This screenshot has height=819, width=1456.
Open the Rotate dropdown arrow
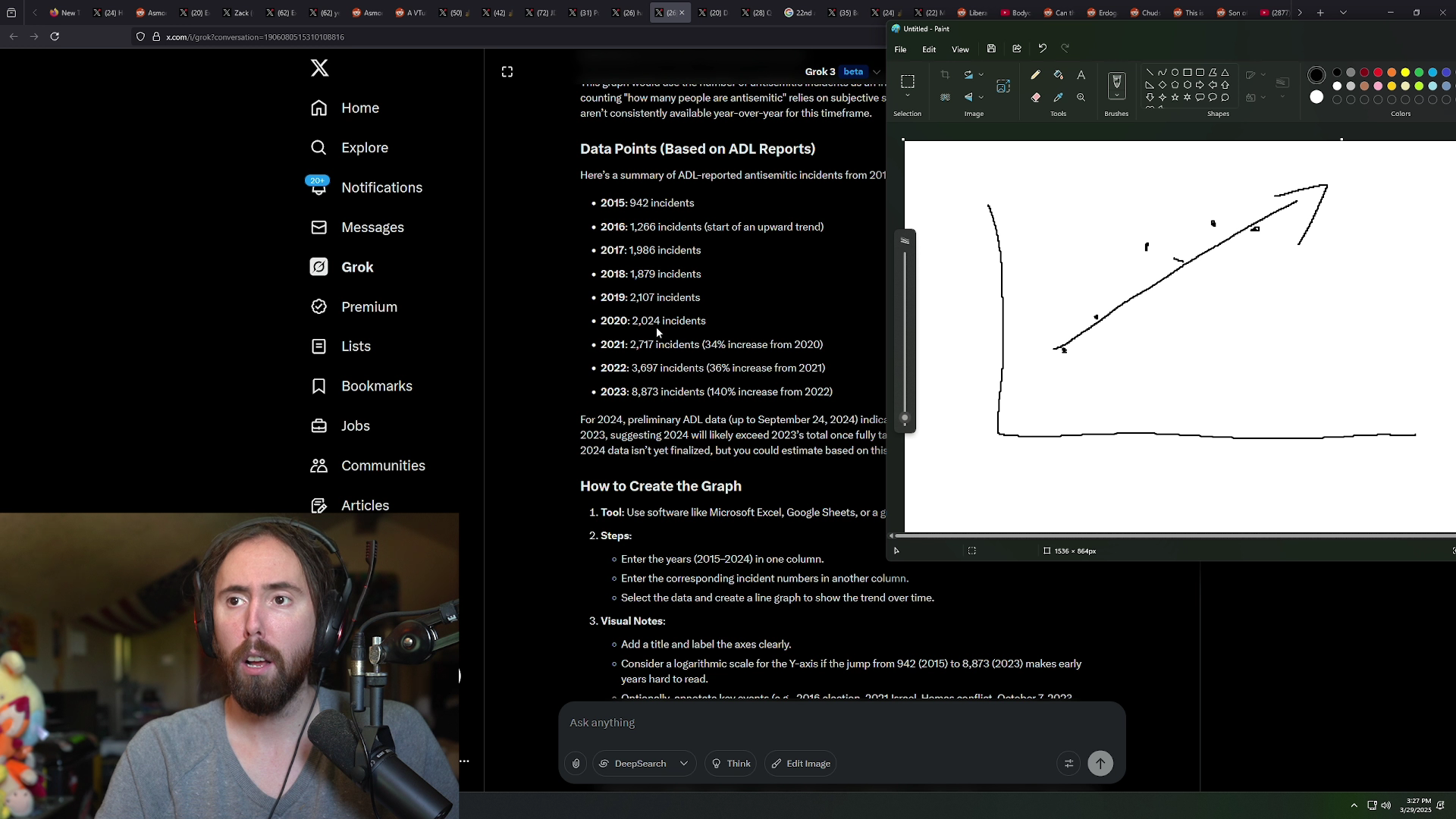[981, 74]
